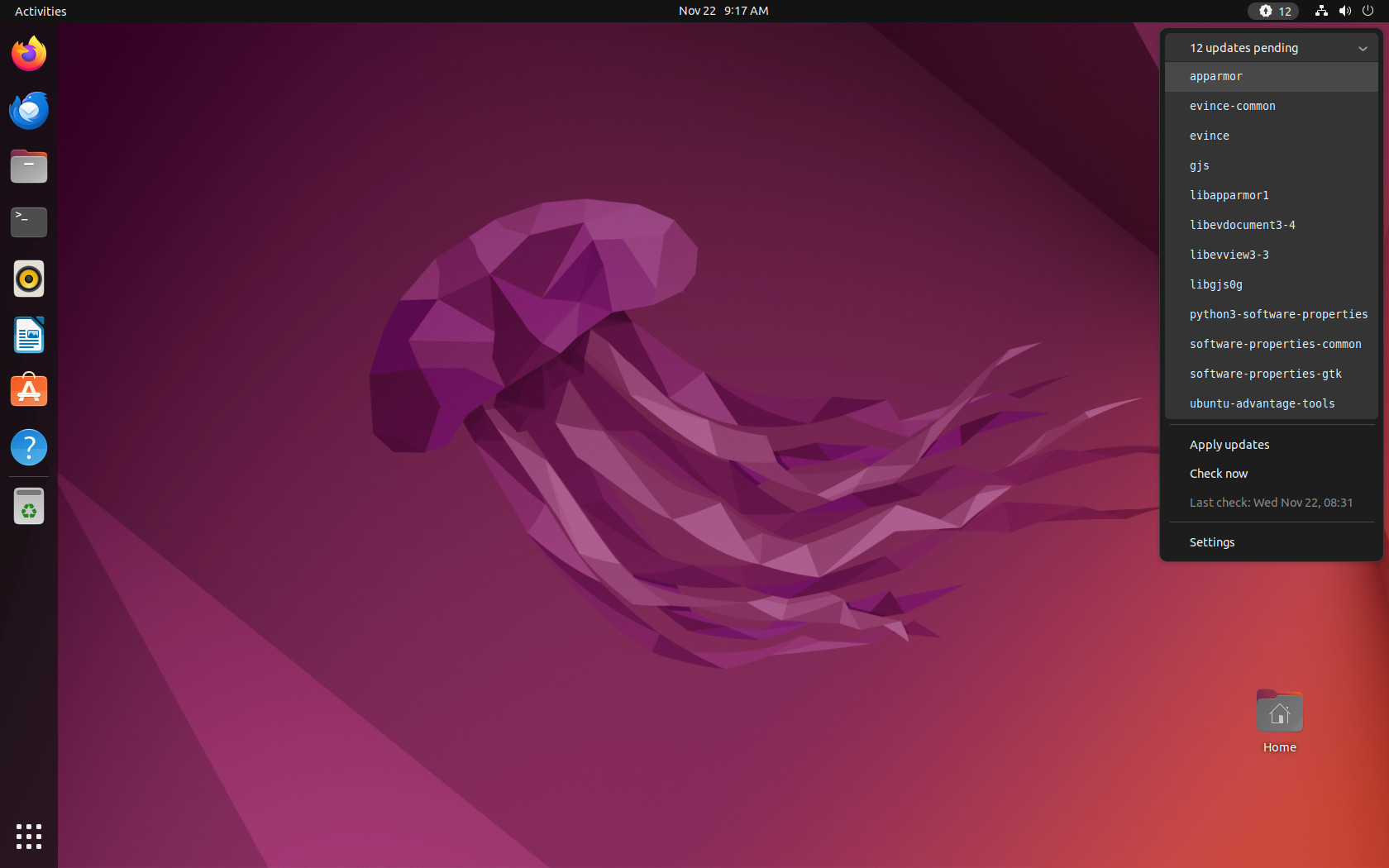Select the libgjs0g package entry

coord(1272,284)
